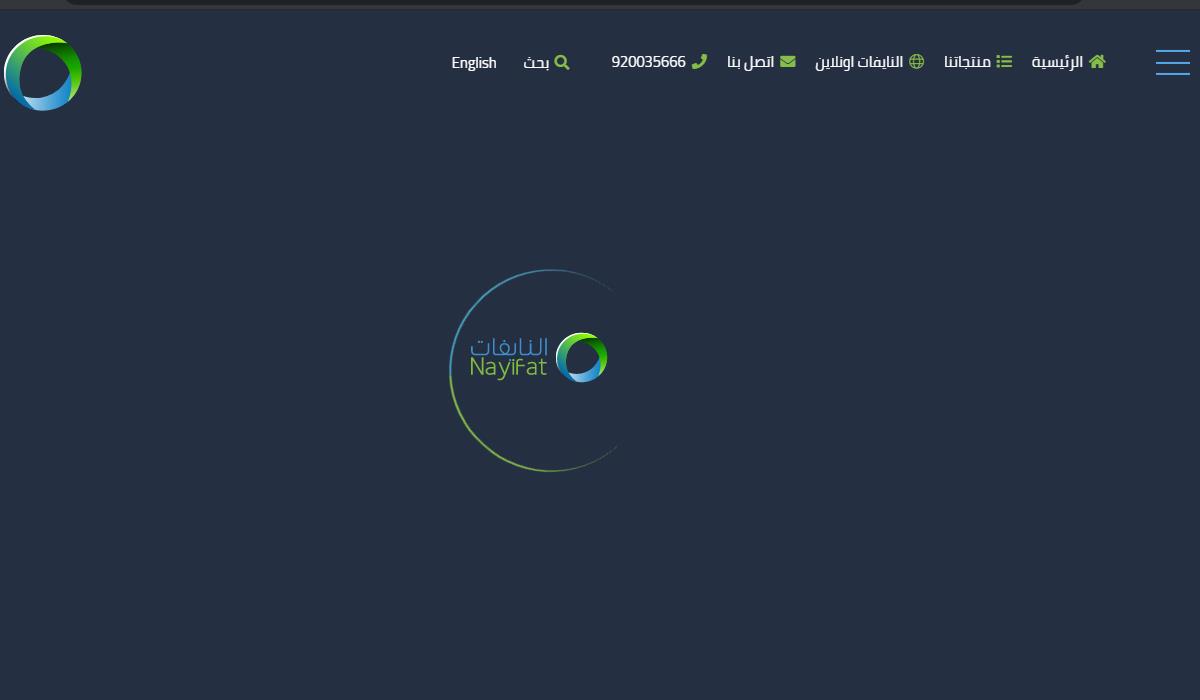Viewport: 1200px width, 700px height.
Task: Click the home icon beside الرئيسية
Action: pos(1097,61)
